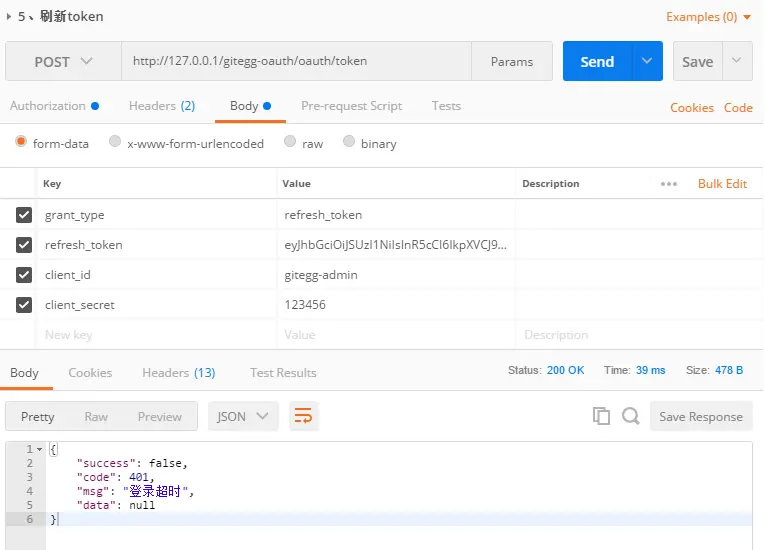
Task: Select the x-www-form-urlencoded radio option
Action: coord(115,143)
